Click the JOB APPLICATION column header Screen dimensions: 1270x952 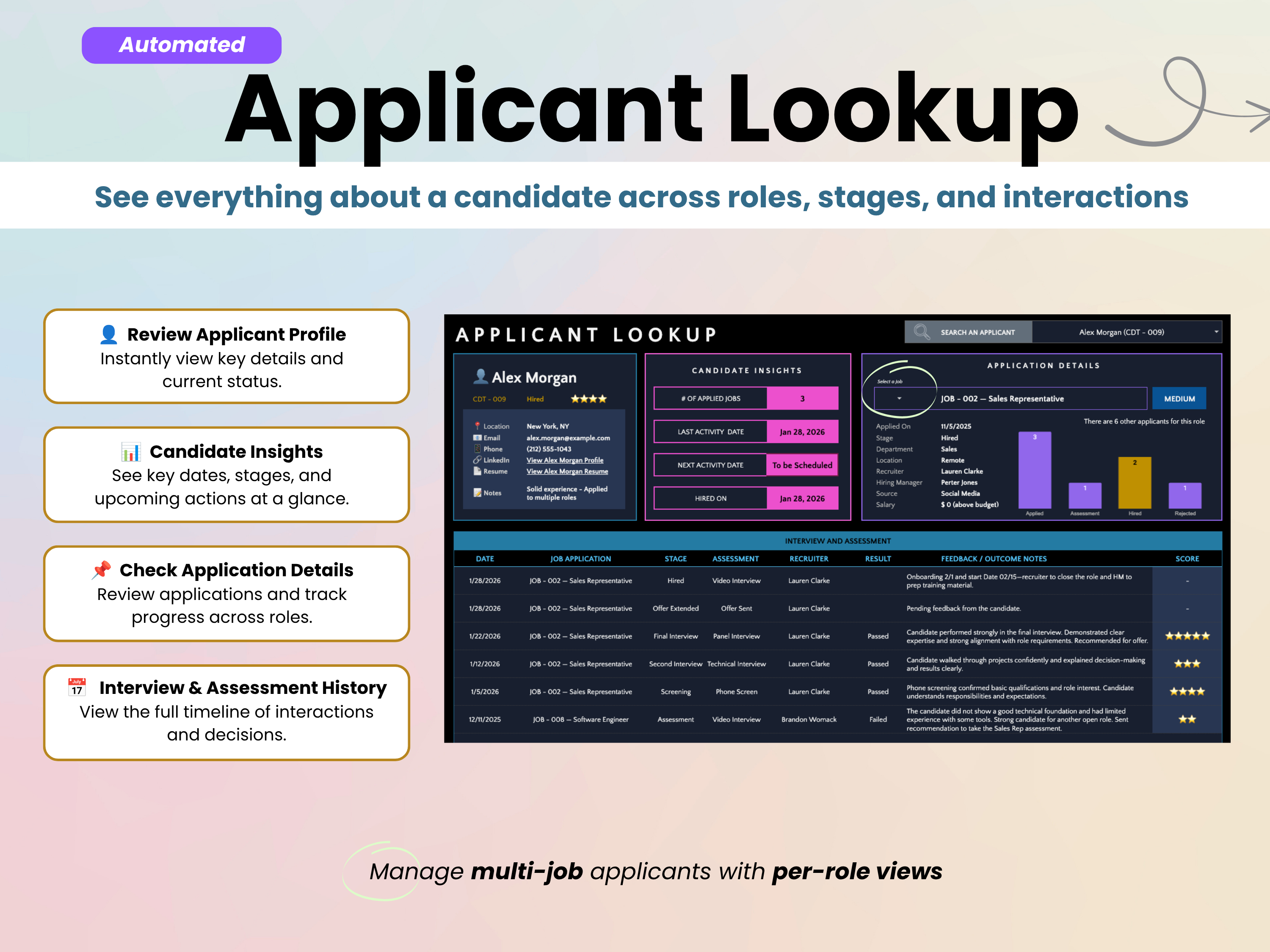(x=580, y=559)
